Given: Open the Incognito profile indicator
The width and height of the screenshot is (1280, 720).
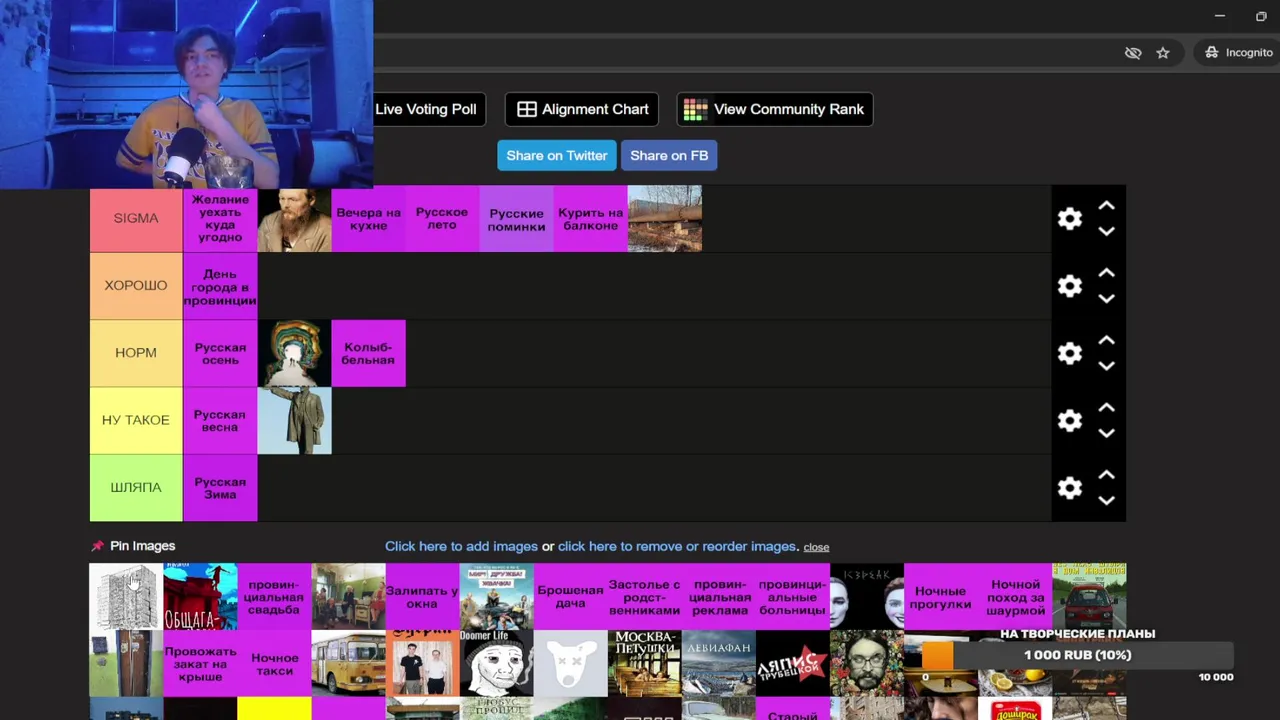Looking at the screenshot, I should pyautogui.click(x=1239, y=53).
